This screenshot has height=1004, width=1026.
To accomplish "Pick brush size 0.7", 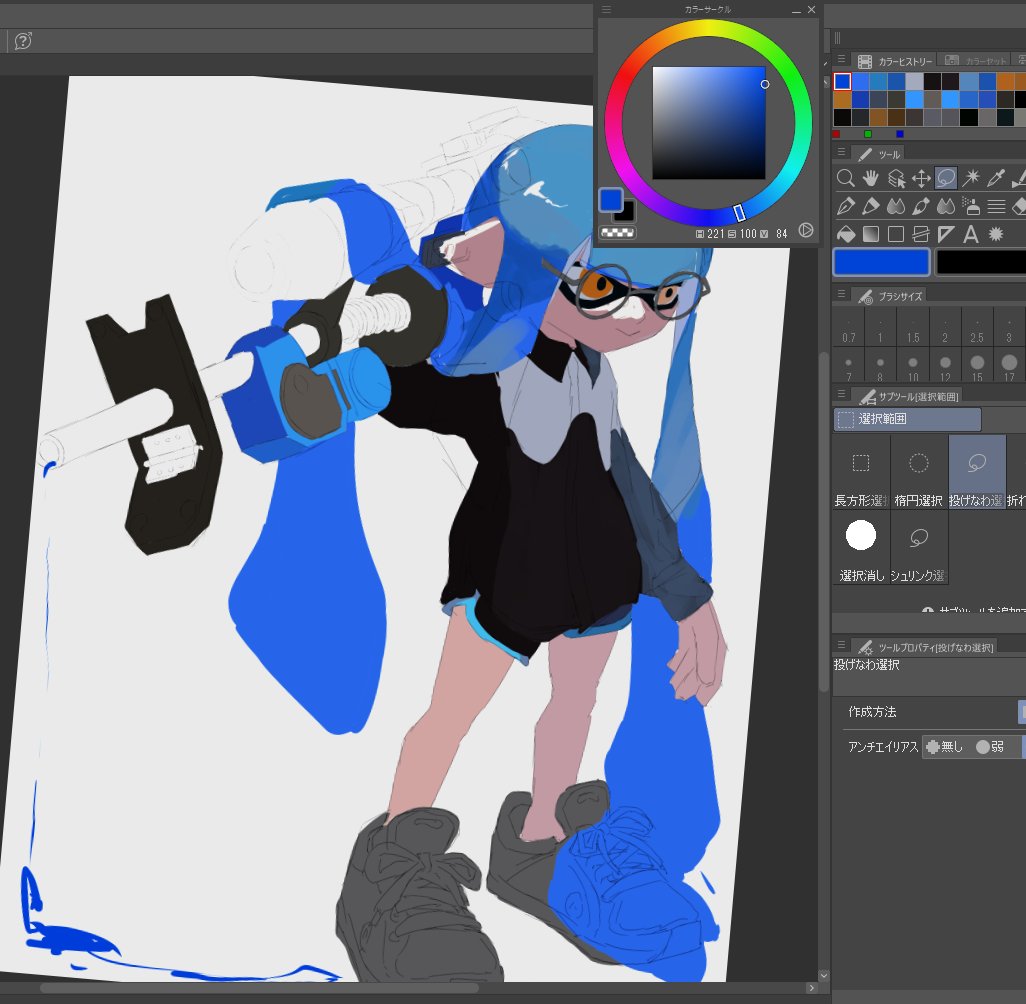I will point(849,329).
